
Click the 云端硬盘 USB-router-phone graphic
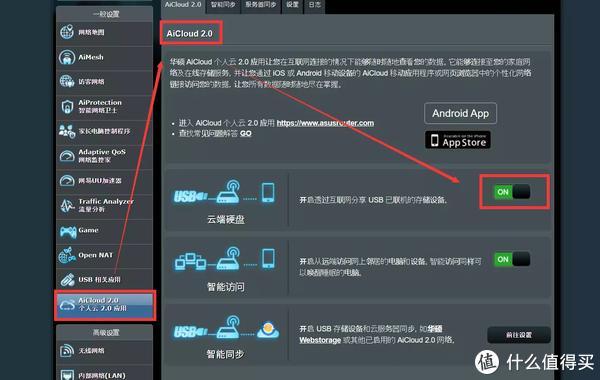(x=224, y=192)
